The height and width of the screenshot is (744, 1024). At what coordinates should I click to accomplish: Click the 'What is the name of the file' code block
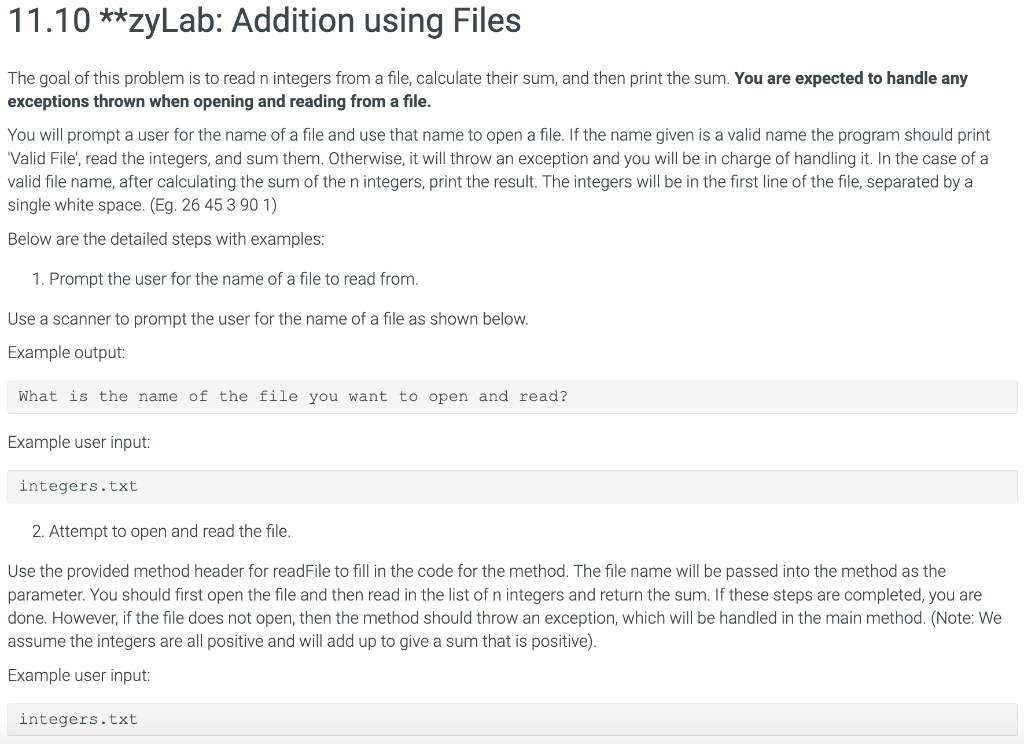(x=512, y=397)
